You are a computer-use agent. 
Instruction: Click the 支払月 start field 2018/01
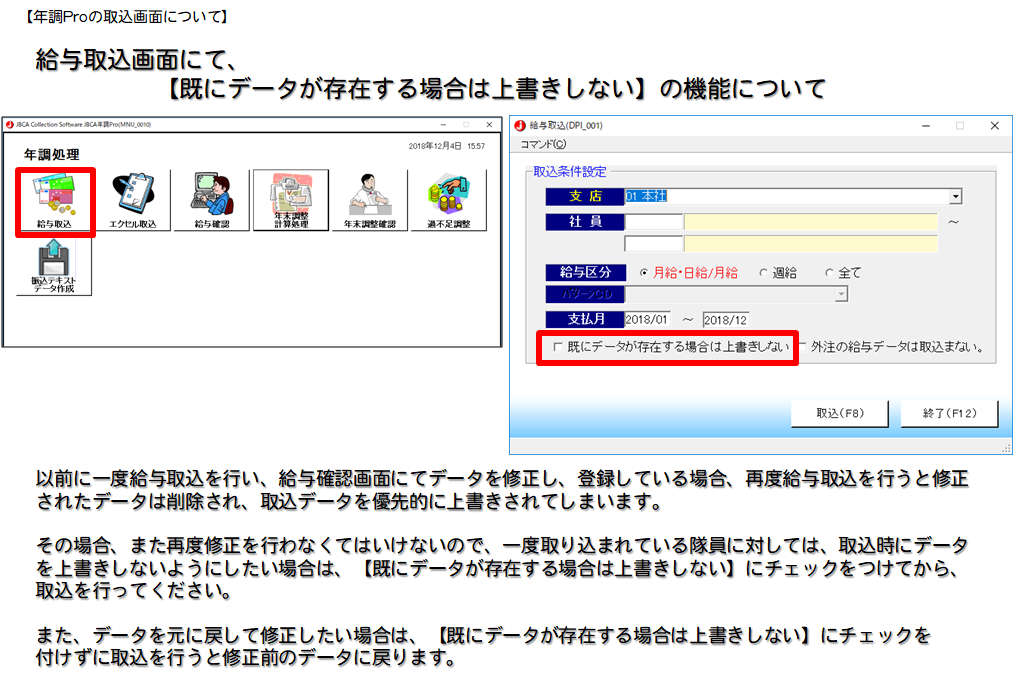[646, 320]
